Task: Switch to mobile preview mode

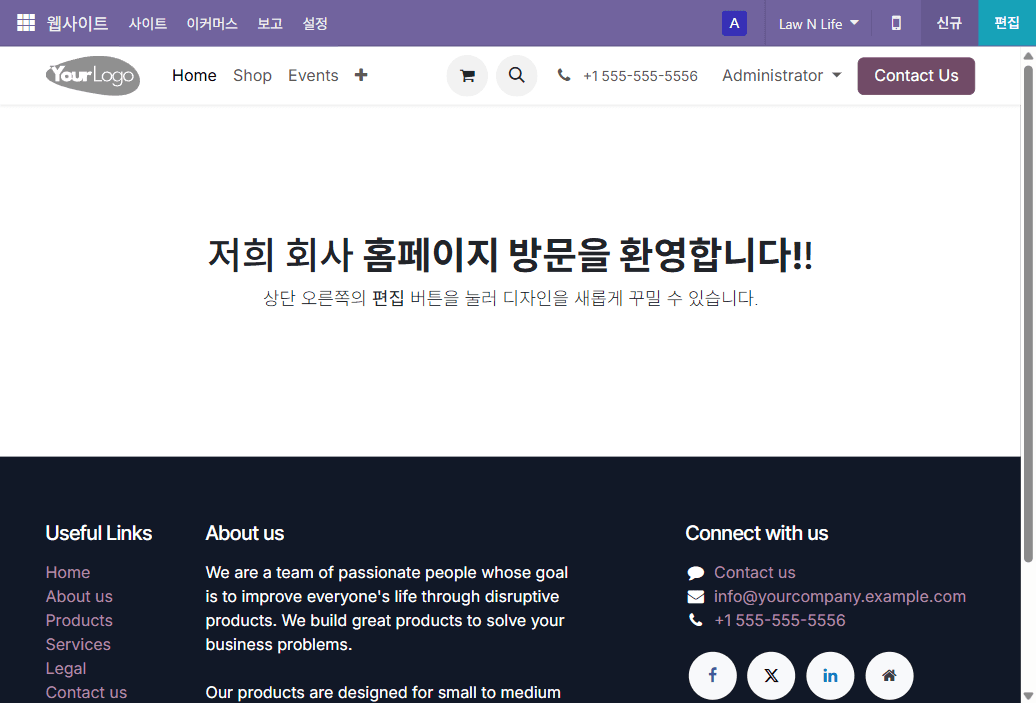Action: point(896,23)
